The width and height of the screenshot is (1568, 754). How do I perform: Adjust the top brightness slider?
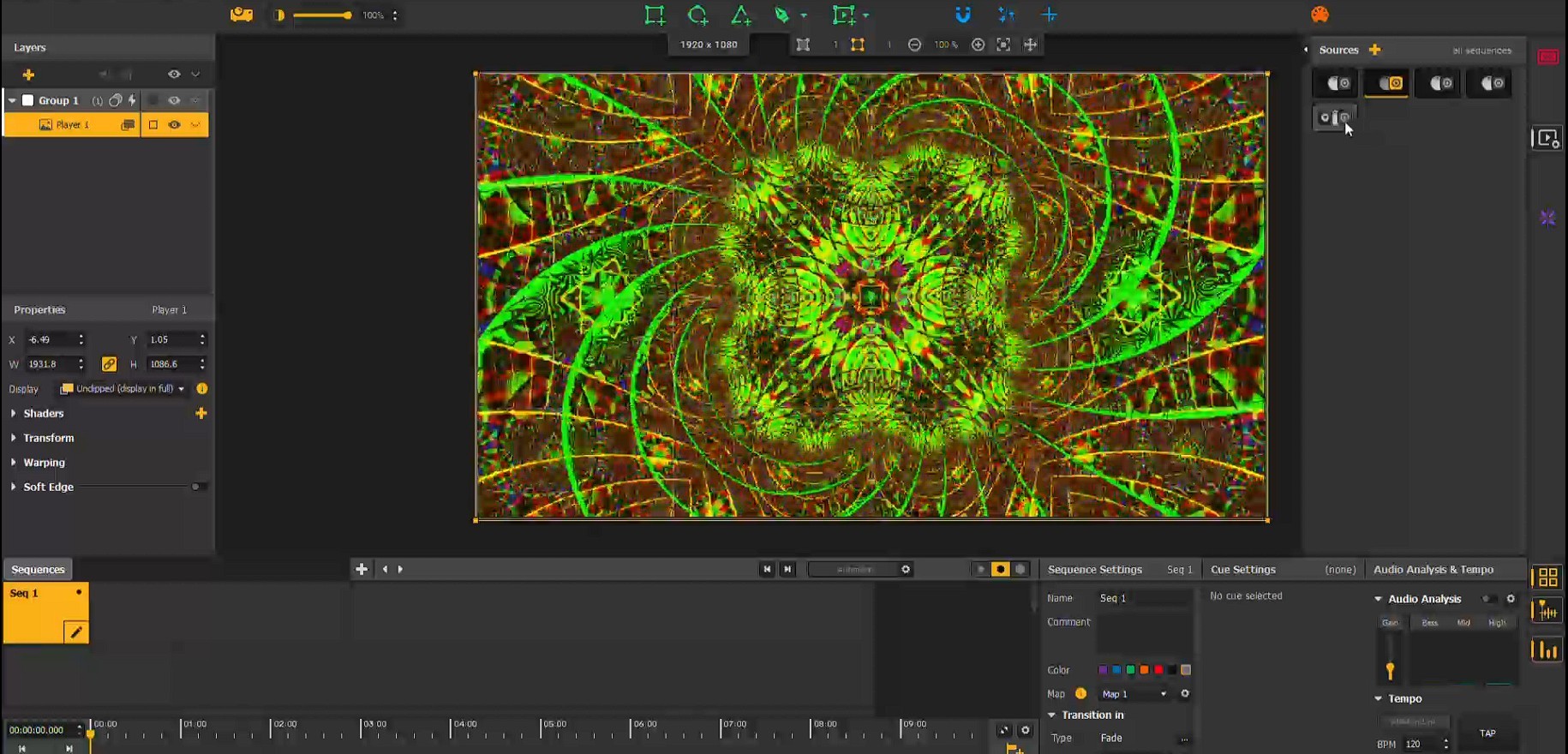point(322,15)
